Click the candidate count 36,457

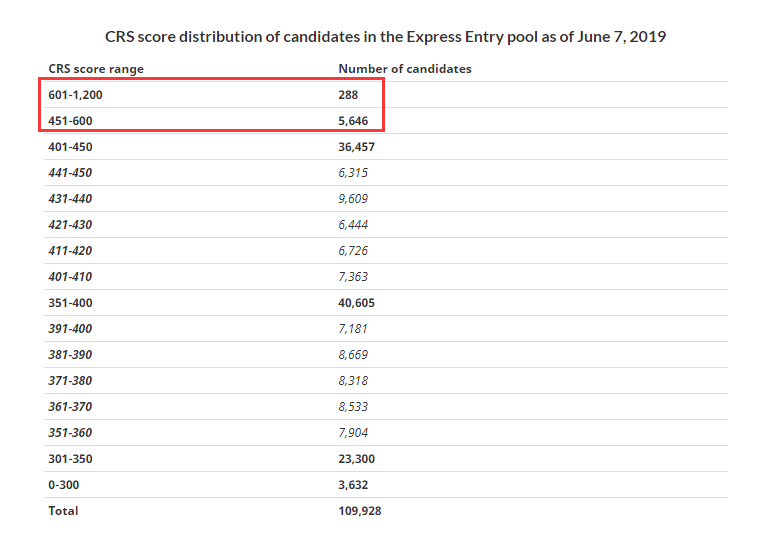[356, 147]
